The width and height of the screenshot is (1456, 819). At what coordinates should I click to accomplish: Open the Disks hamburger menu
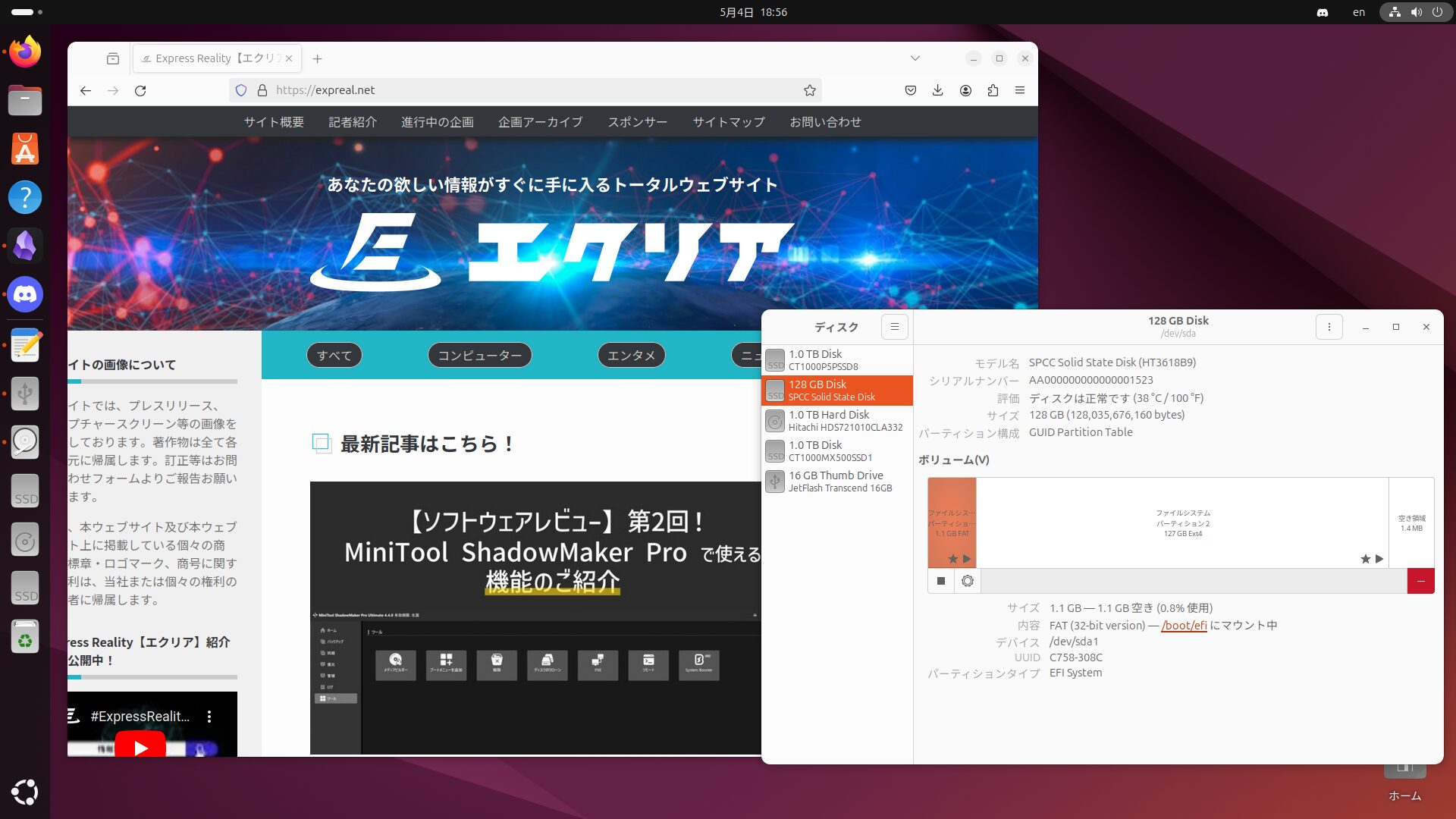tap(895, 327)
